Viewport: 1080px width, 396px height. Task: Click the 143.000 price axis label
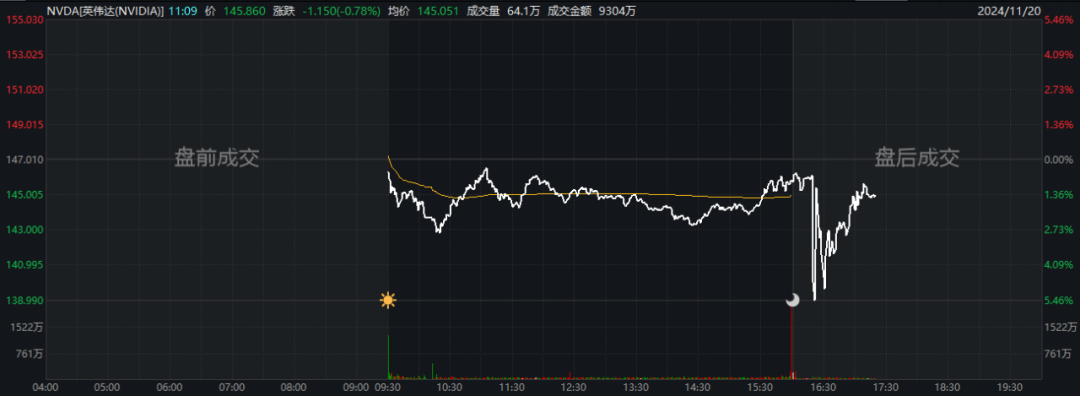[26, 230]
